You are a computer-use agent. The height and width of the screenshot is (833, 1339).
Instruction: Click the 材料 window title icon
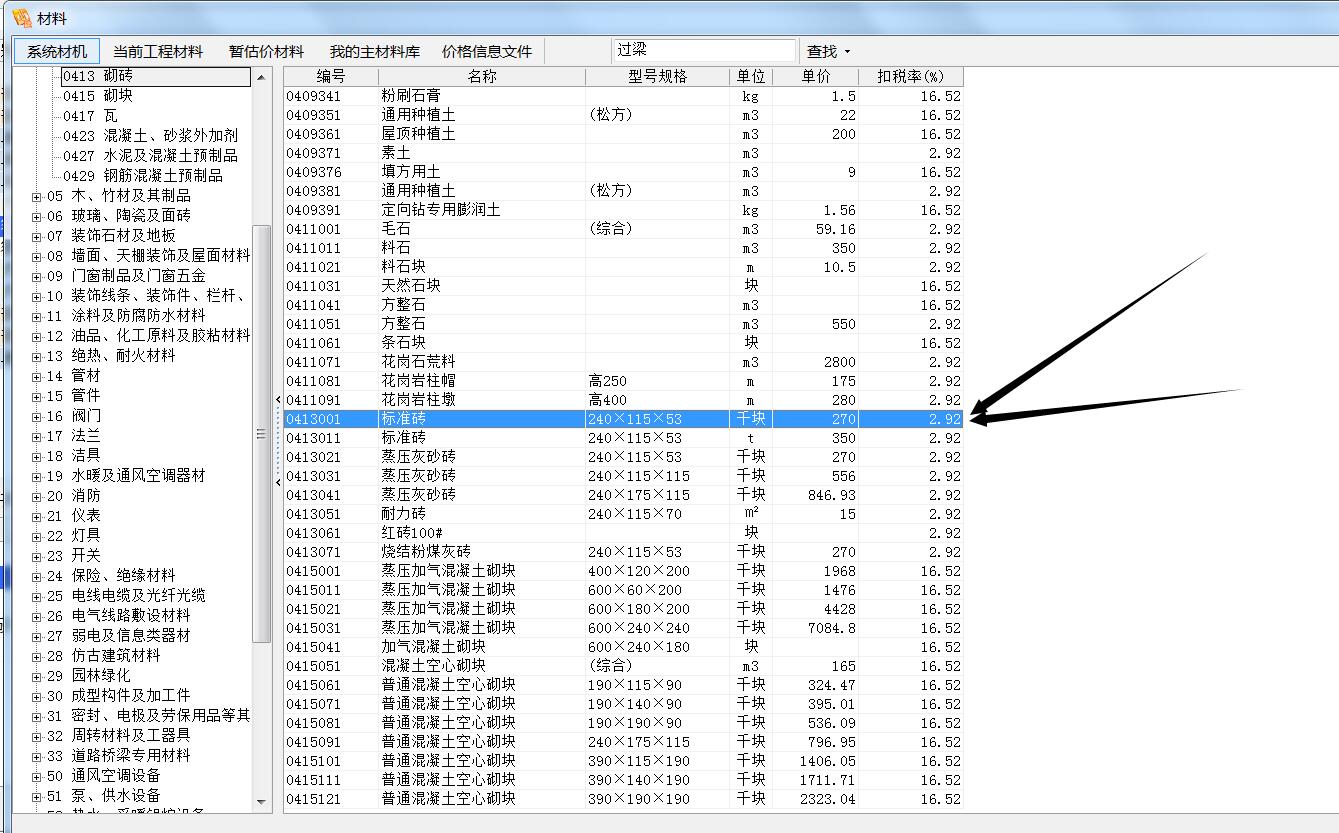[21, 17]
